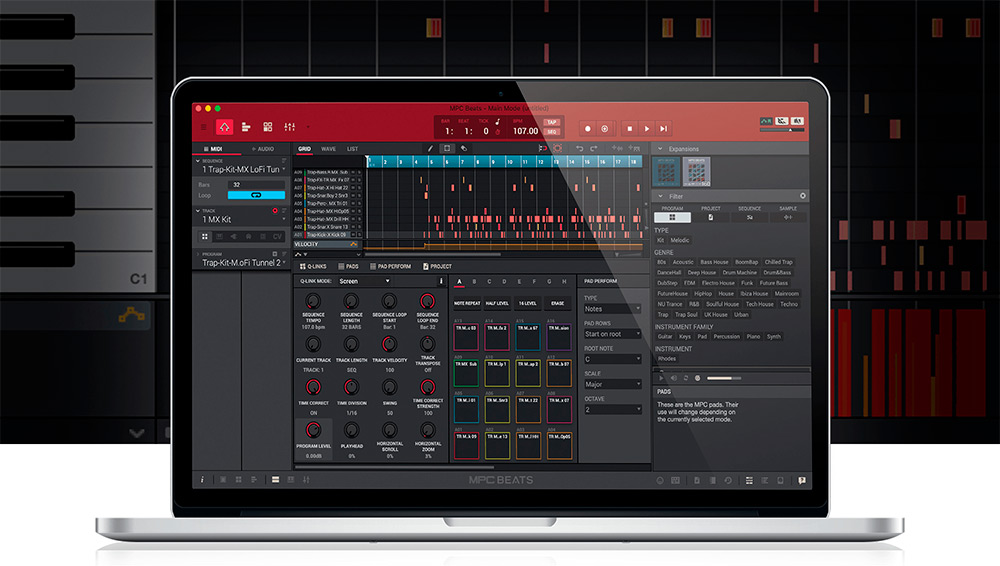Open the Main mode home icon
Screen dimensions: 1000x566
[x=224, y=128]
